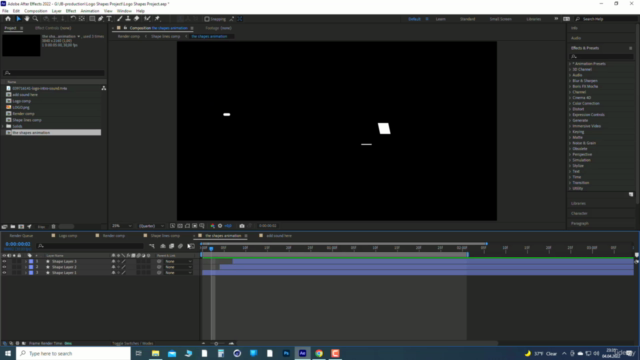Hide Shape Layer 1 with its eye icon
Screen dimensions: 640x360
tap(4, 273)
